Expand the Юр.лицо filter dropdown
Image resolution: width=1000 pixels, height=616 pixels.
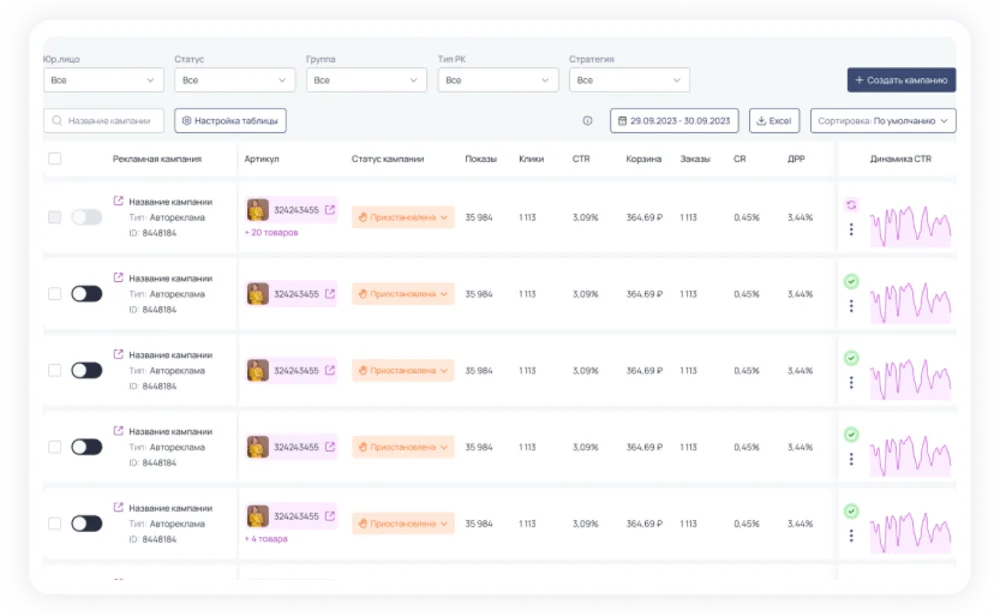tap(103, 80)
